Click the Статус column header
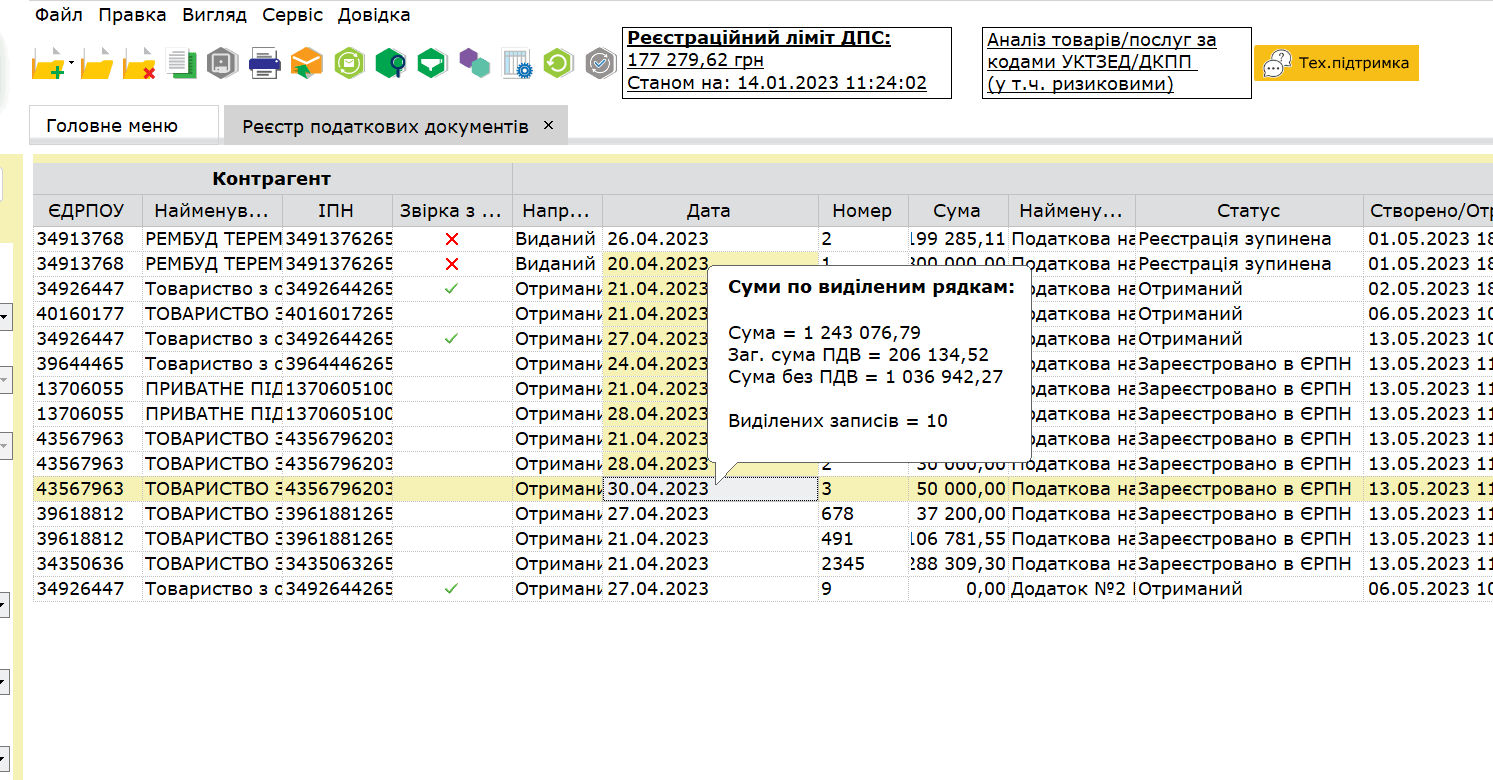The image size is (1493, 780). pyautogui.click(x=1248, y=211)
